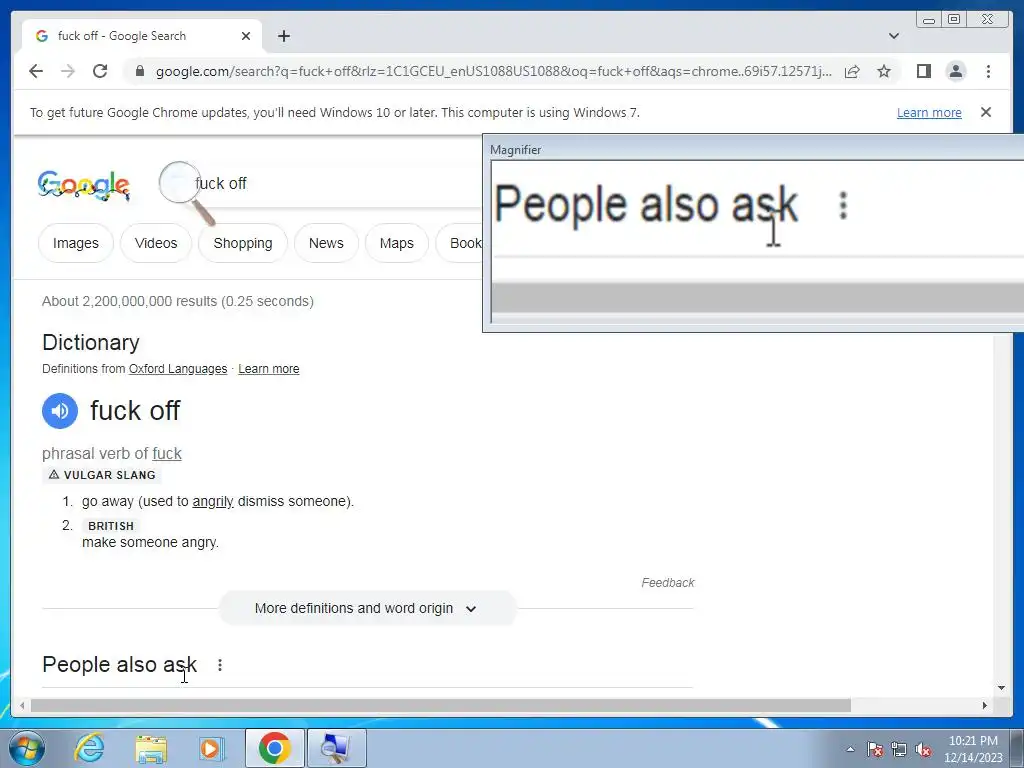
Task: Click the 'VULGAR SLANG' label
Action: click(103, 475)
